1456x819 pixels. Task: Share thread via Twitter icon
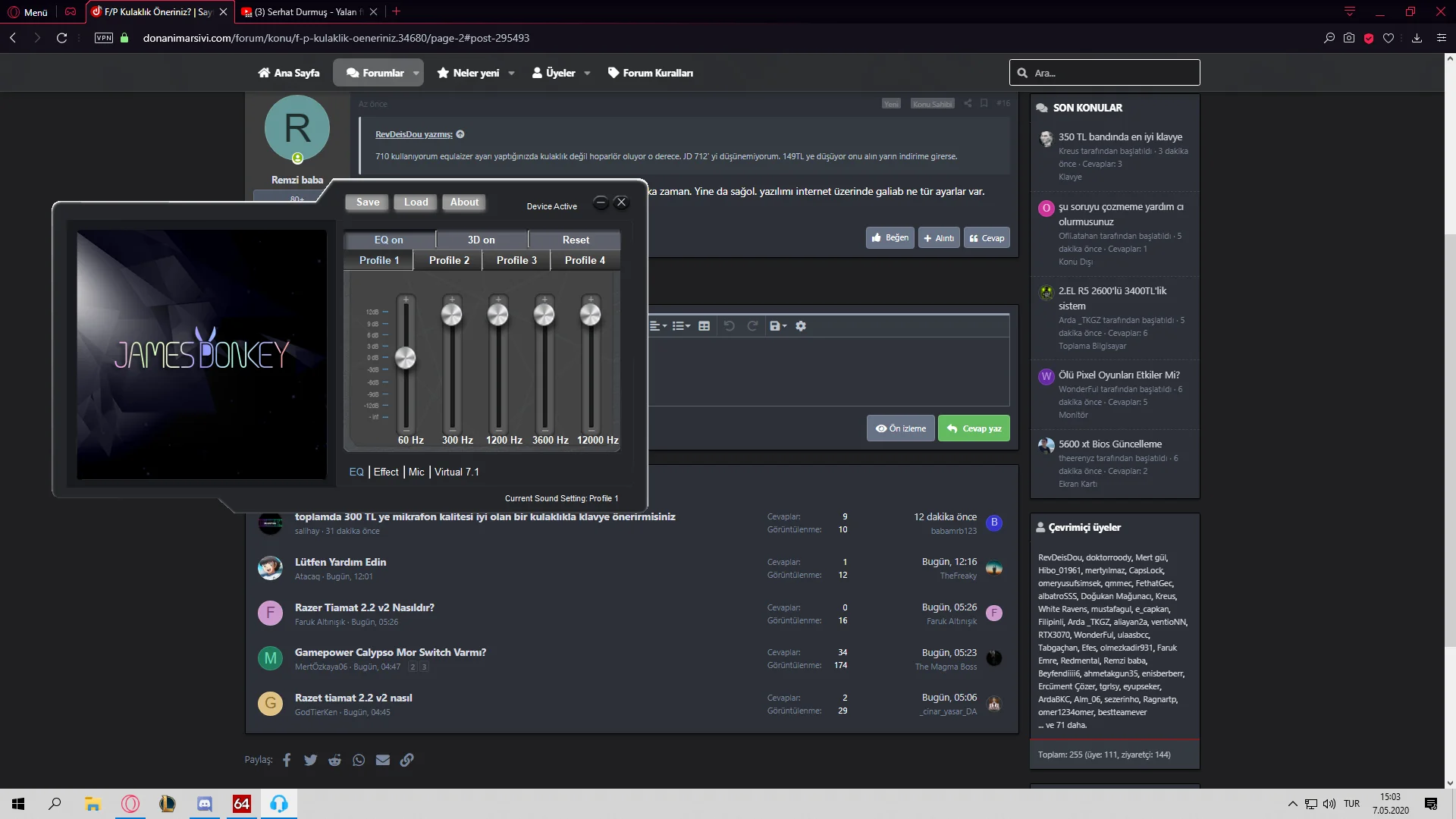point(310,760)
